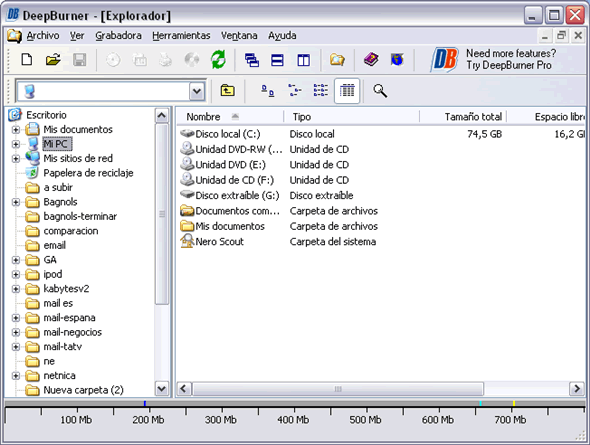Click the file list scroll right arrow

(577, 389)
